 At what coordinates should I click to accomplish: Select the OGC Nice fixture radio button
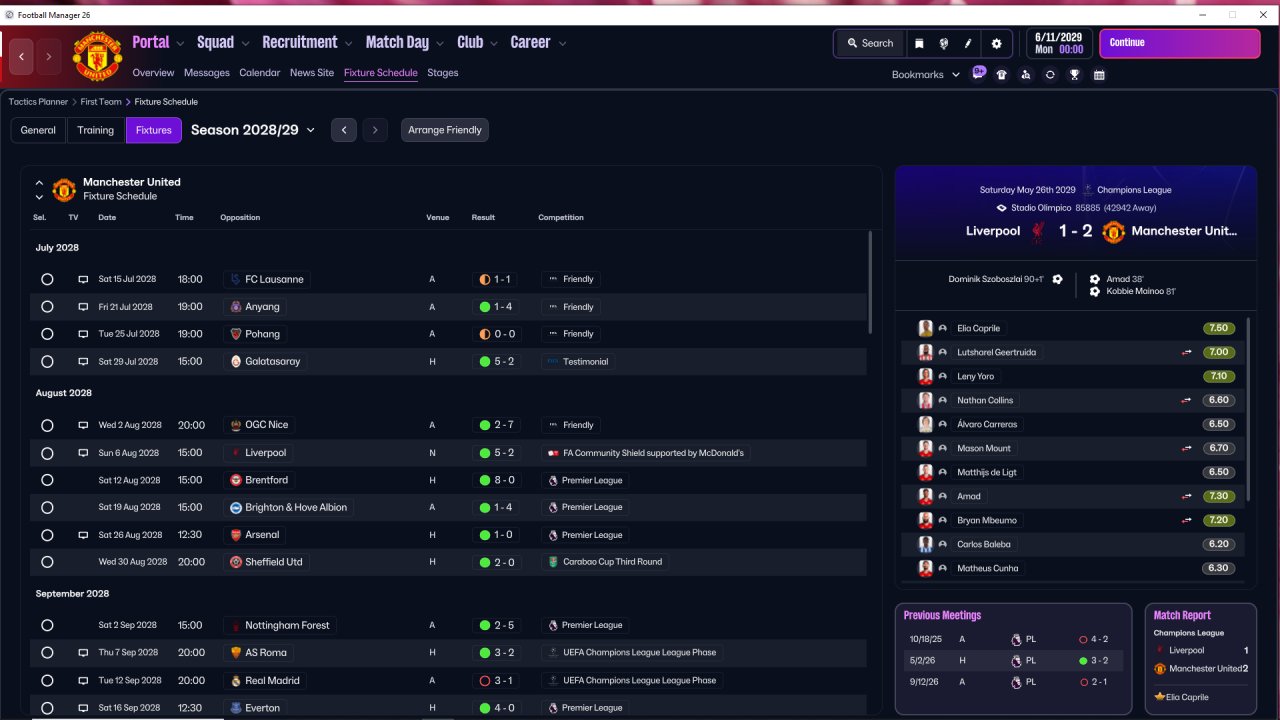click(47, 425)
